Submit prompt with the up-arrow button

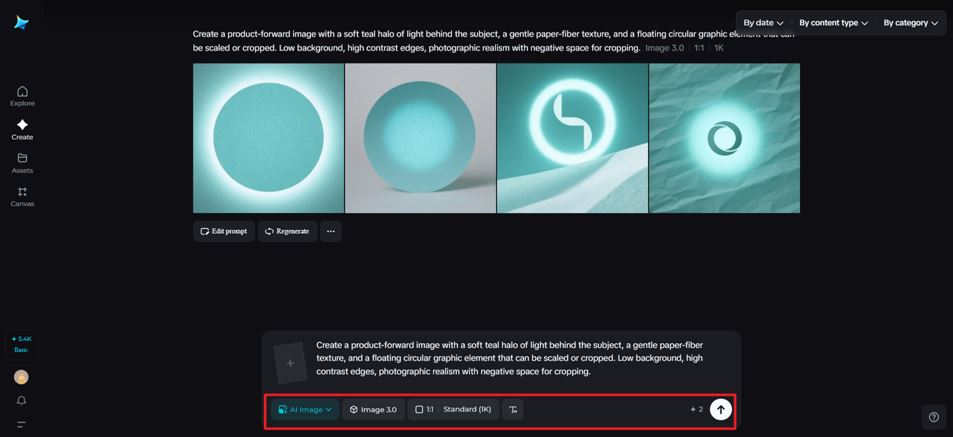(x=720, y=409)
